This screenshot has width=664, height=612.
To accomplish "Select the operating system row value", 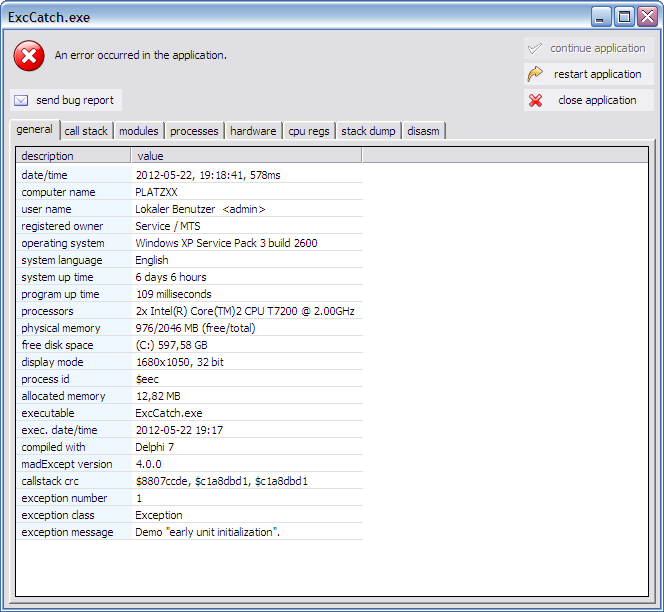I will pyautogui.click(x=226, y=243).
